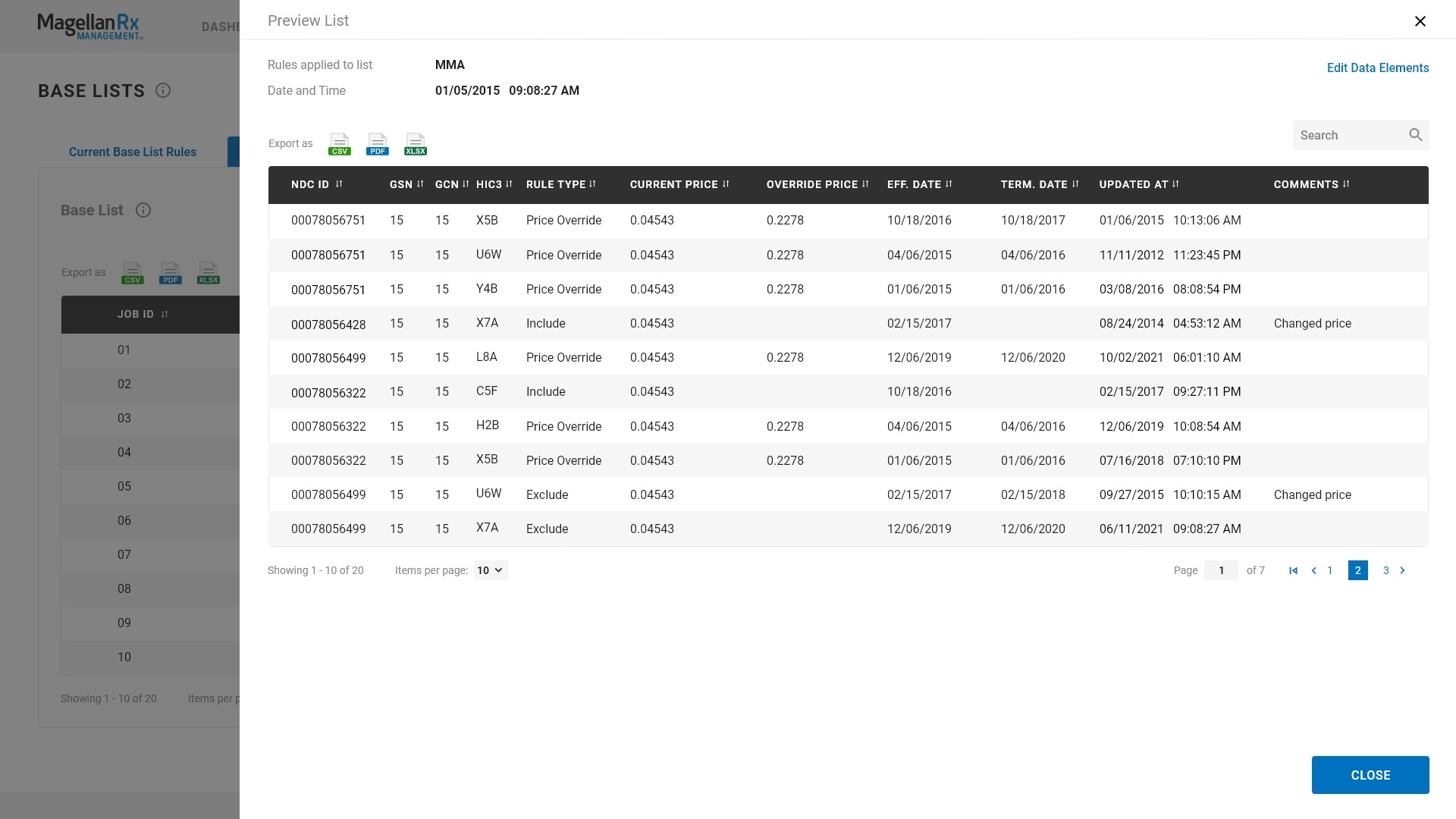
Task: Sort by Override Price column
Action: pos(865,184)
